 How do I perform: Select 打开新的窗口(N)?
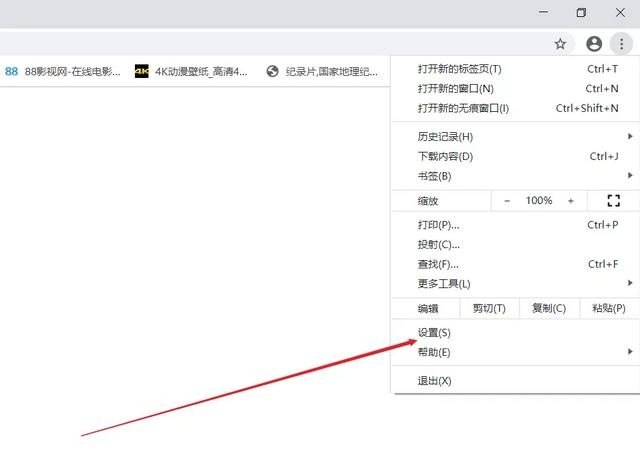tap(516, 89)
